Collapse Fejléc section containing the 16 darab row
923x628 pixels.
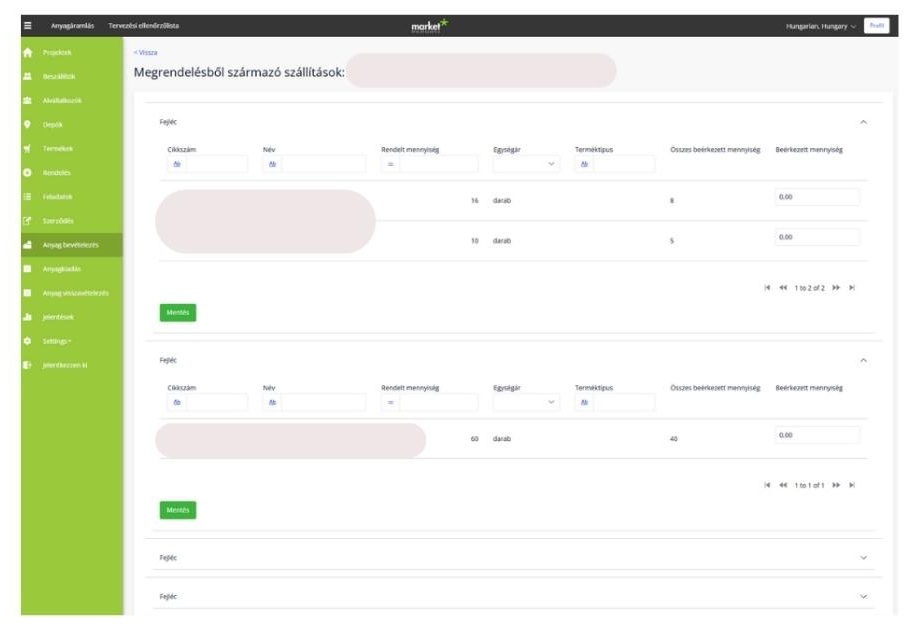864,122
